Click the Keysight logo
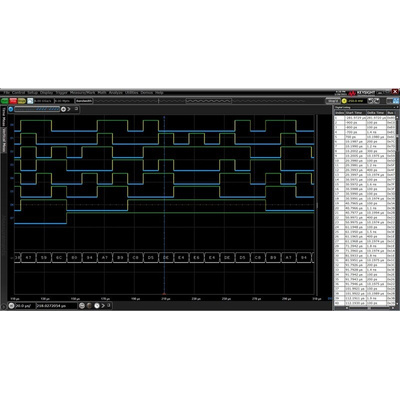 (x=361, y=92)
